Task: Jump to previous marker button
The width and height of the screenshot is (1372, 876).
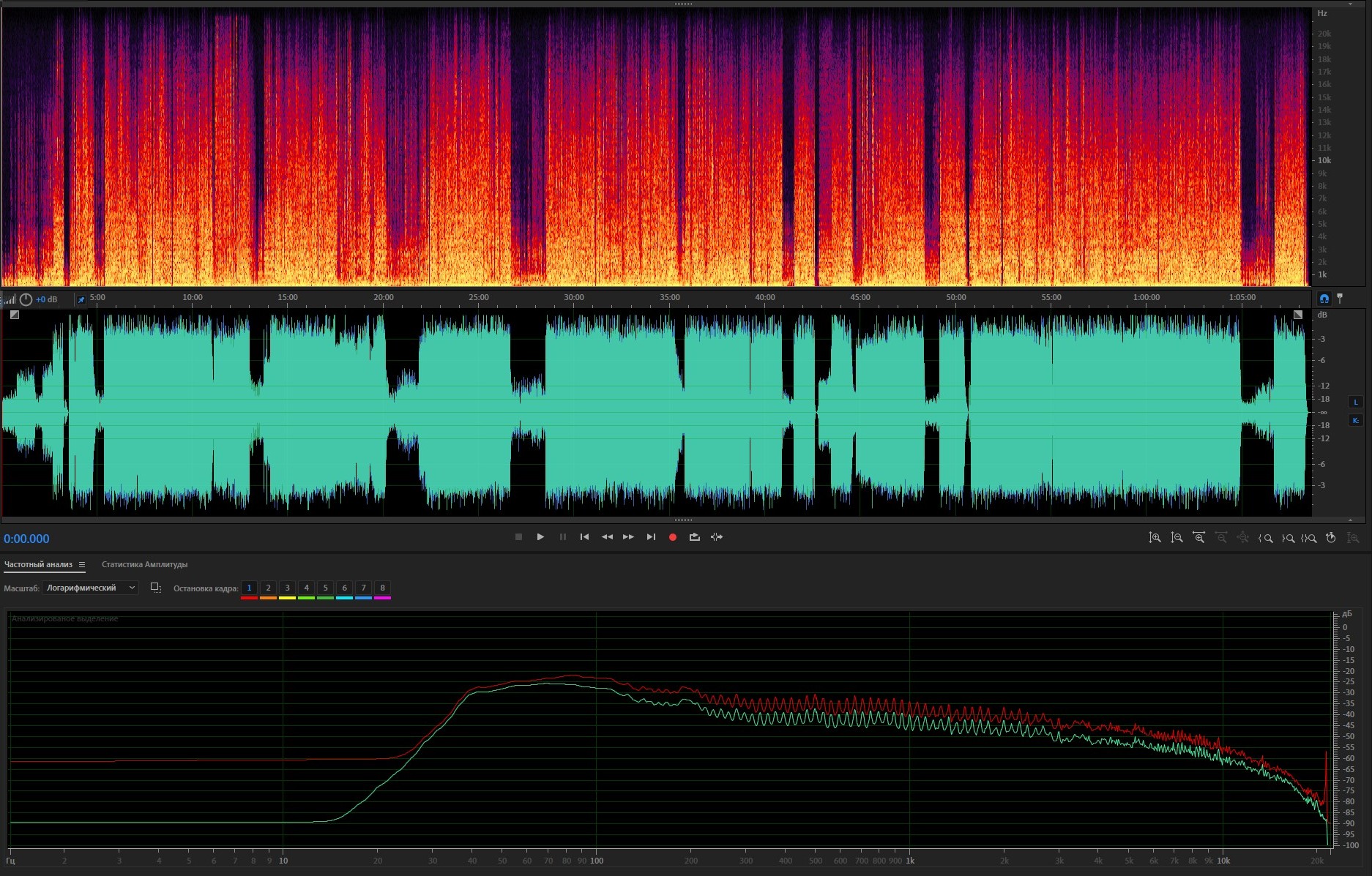Action: click(584, 537)
